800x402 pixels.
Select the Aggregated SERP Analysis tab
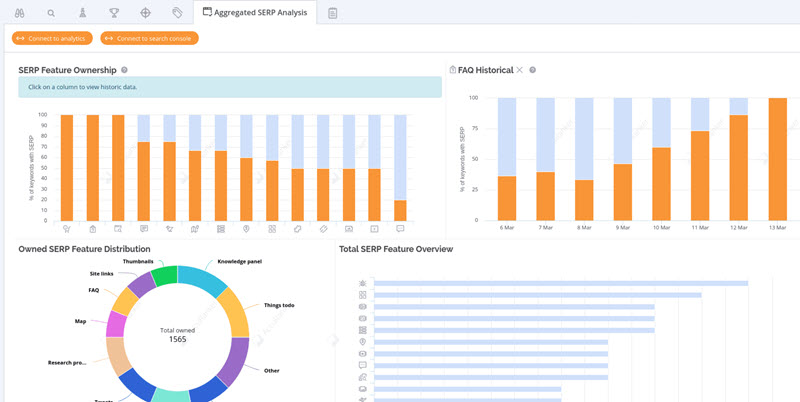click(255, 13)
